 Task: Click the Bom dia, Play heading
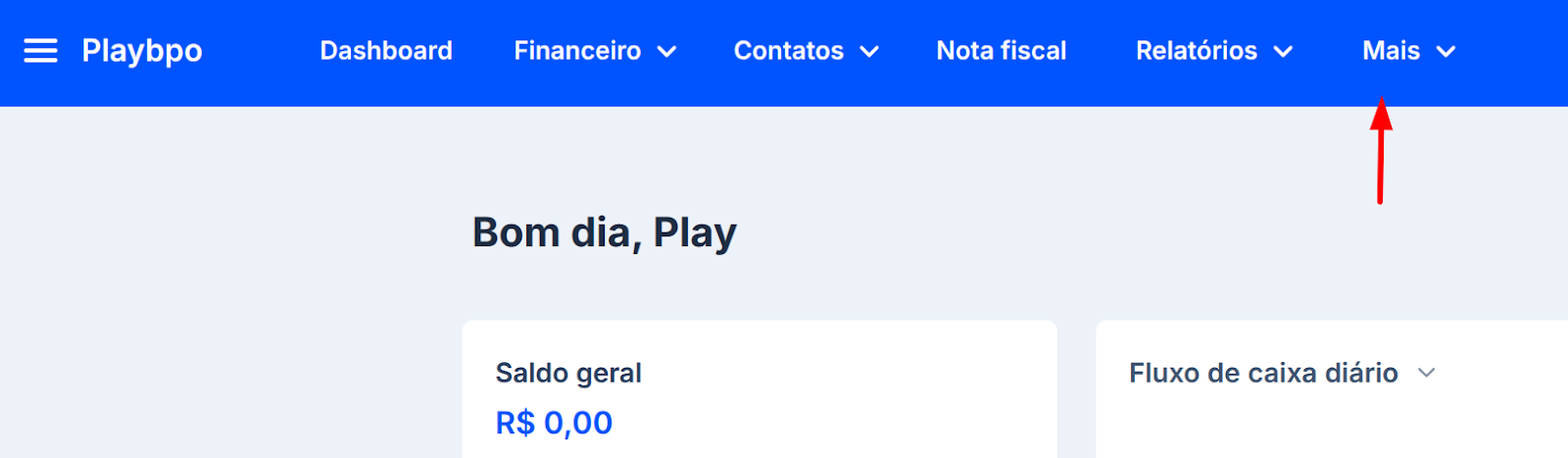605,233
